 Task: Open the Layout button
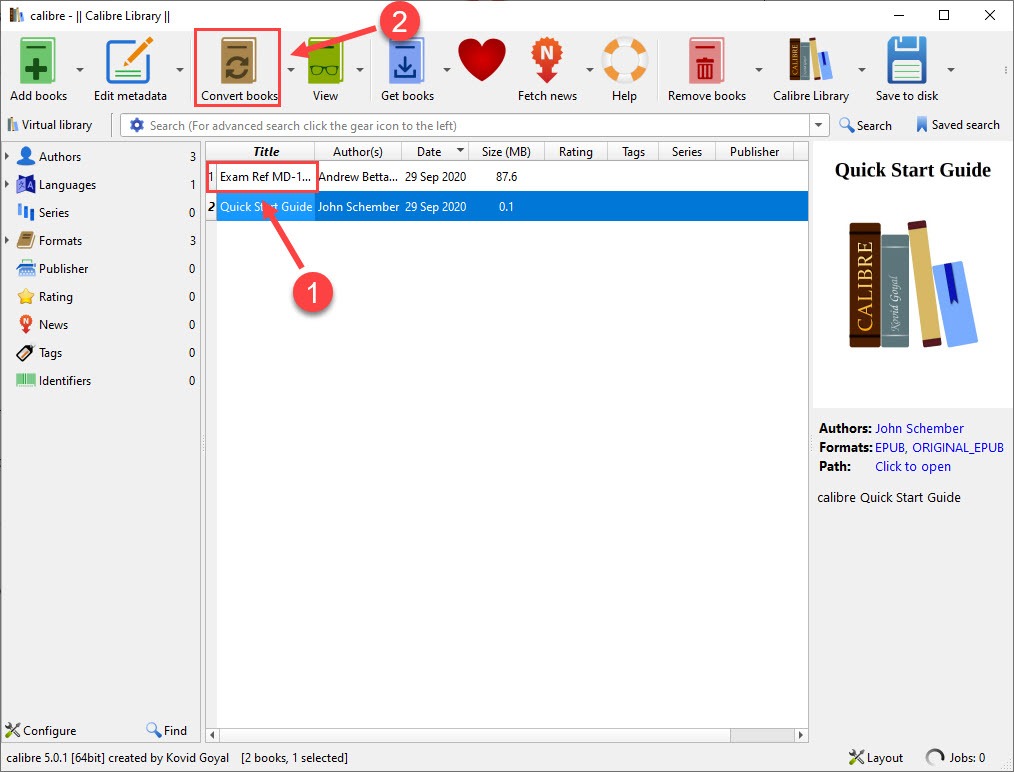click(x=876, y=757)
